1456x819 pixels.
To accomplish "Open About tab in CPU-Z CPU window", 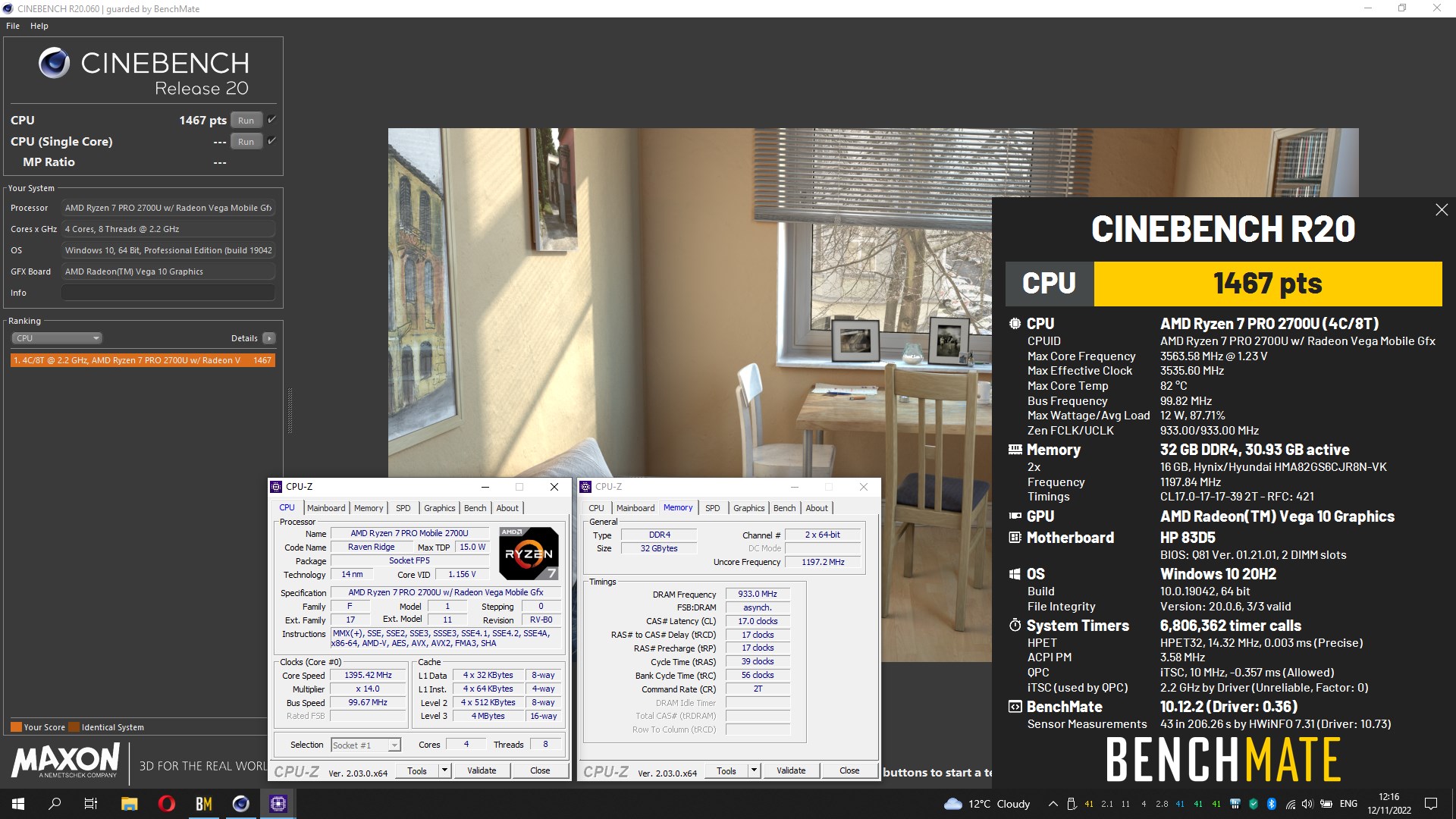I will pos(507,508).
